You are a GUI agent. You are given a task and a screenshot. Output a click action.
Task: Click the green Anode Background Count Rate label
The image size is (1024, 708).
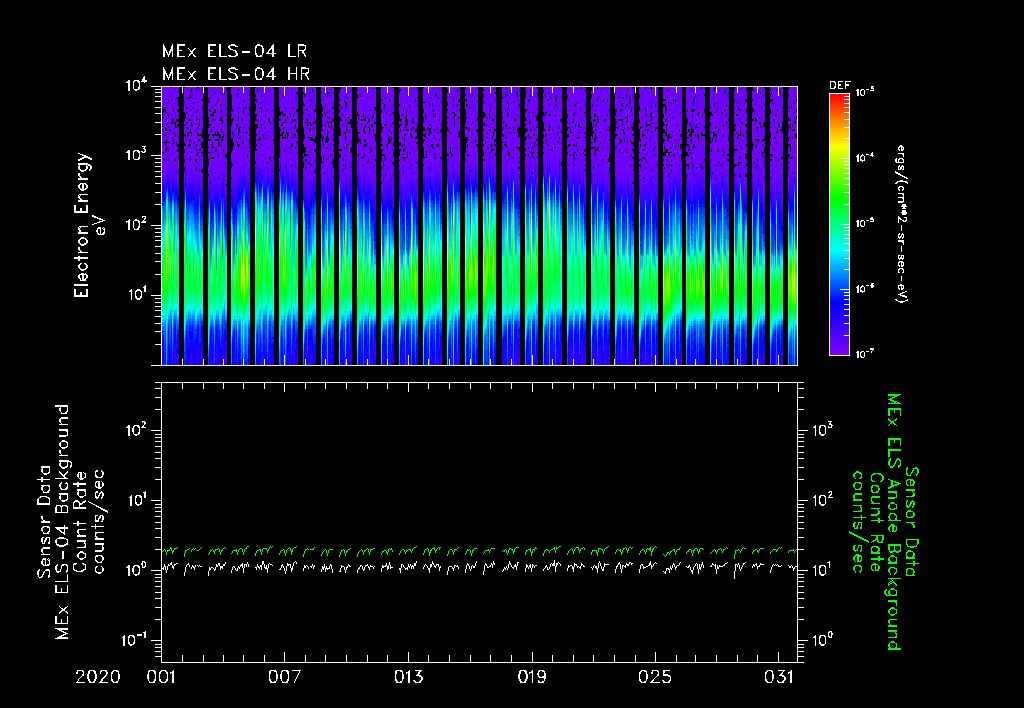(886, 522)
